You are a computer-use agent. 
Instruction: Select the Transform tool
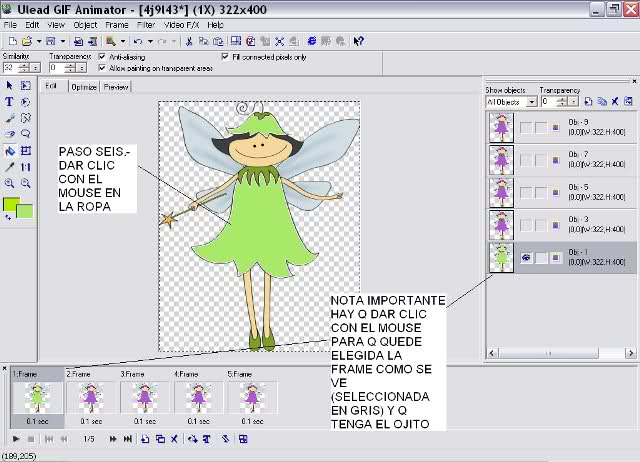pos(26,151)
